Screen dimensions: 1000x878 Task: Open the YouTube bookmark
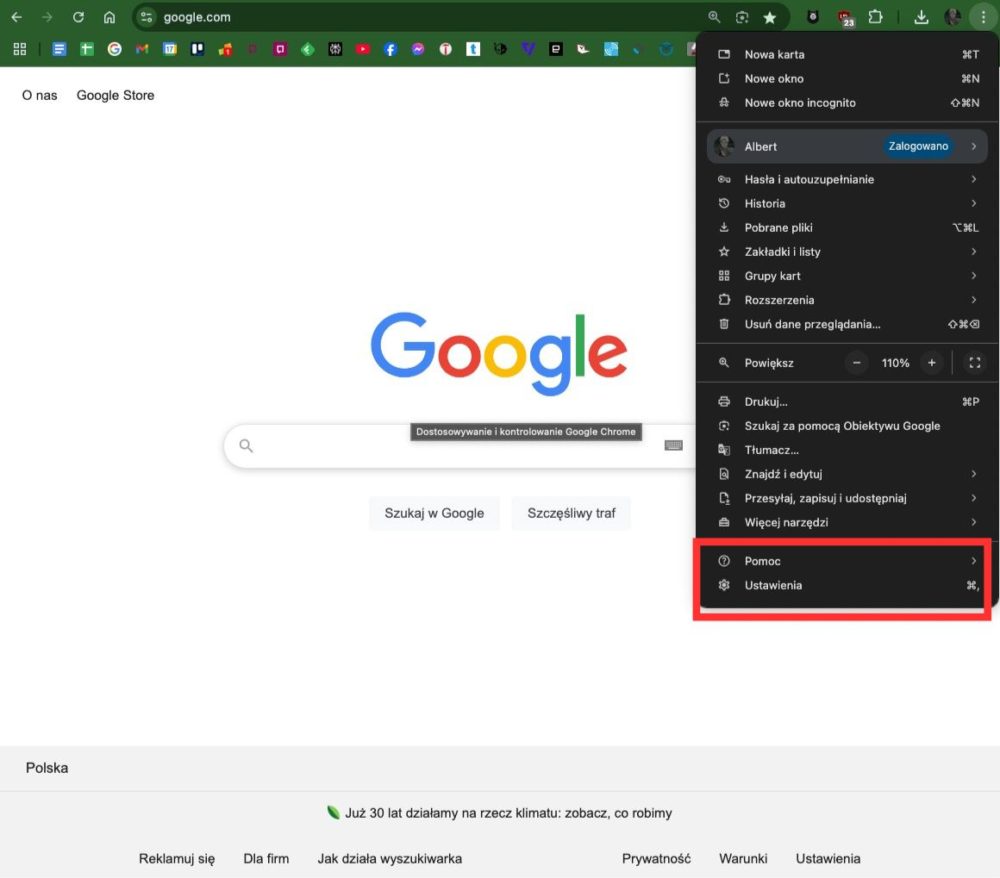363,49
